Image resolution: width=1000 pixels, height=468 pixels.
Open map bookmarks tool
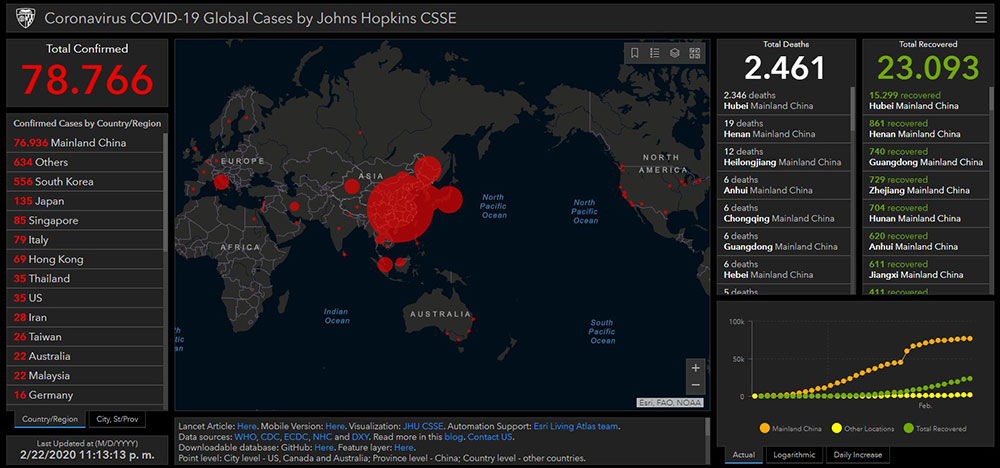pos(634,53)
